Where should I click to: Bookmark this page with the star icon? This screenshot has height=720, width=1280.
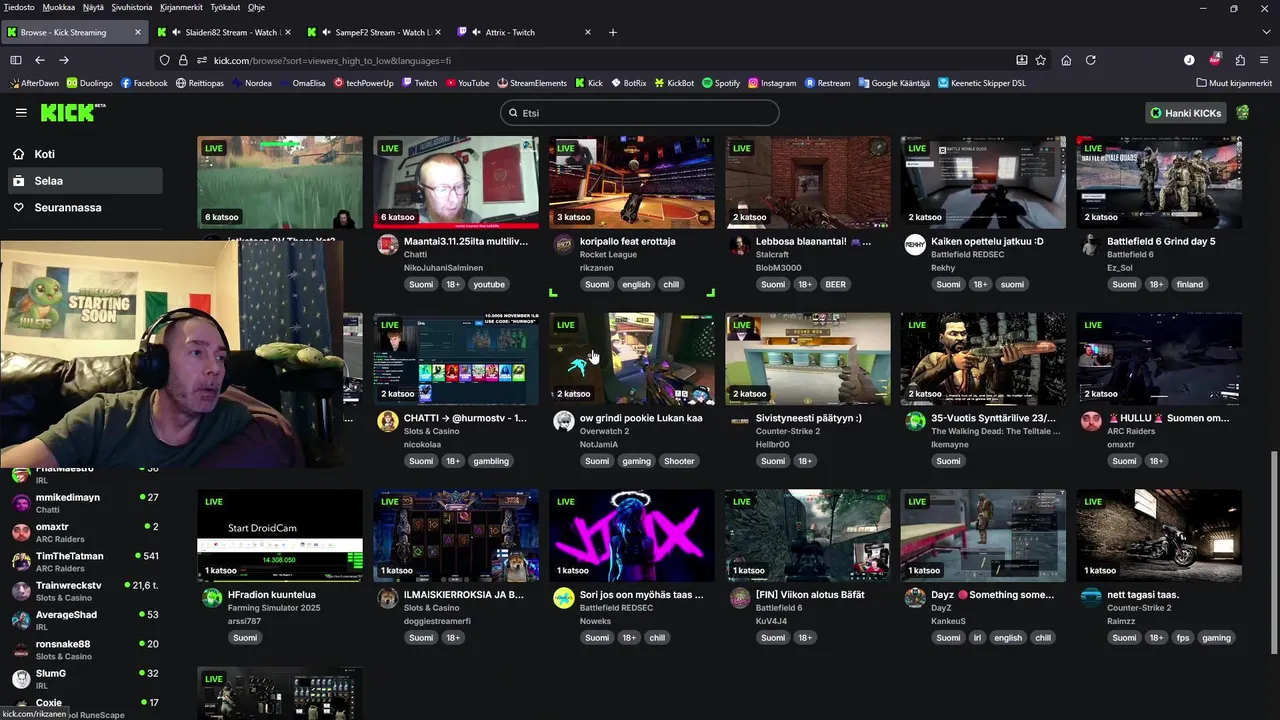(x=1041, y=60)
